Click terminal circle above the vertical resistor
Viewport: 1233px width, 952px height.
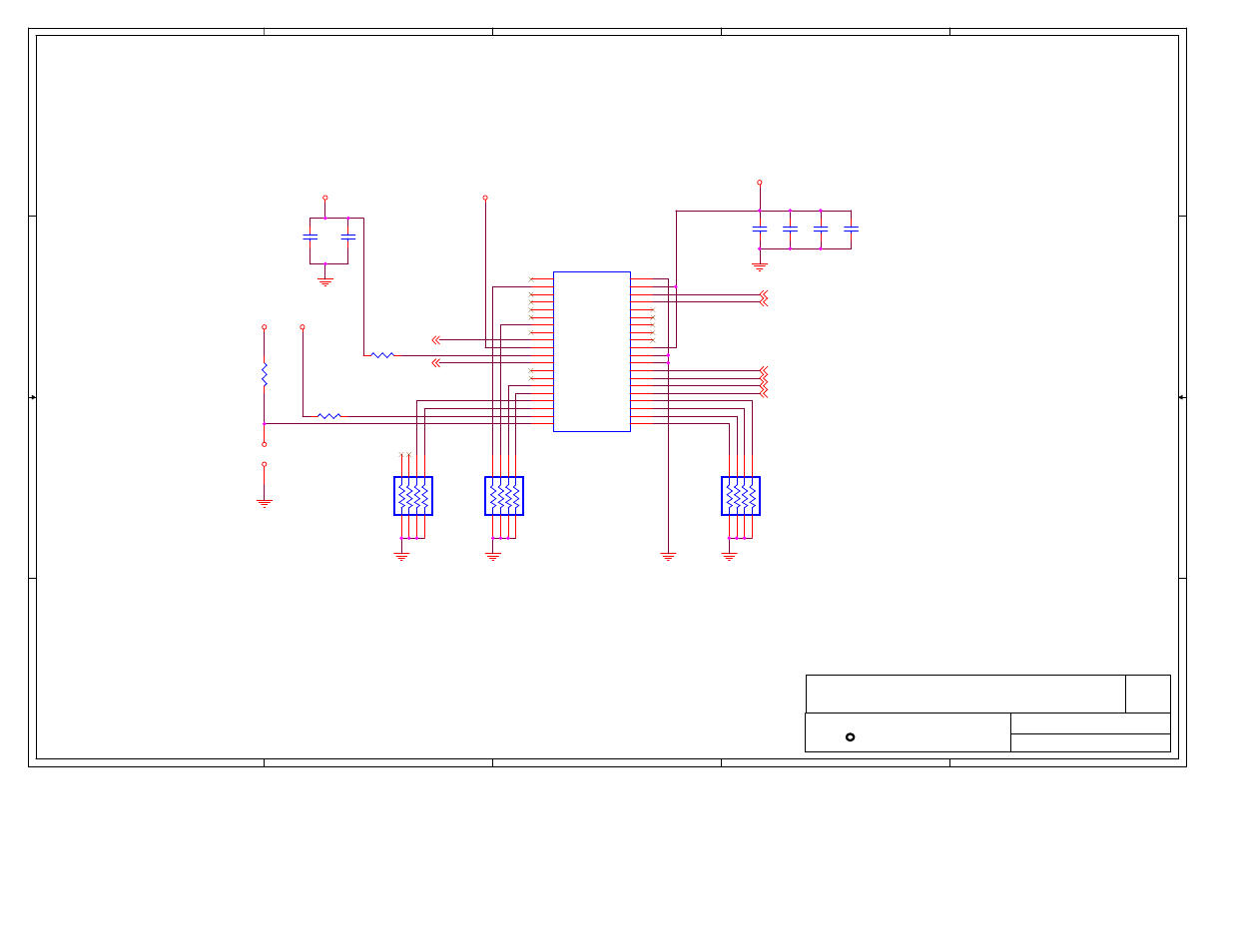pyautogui.click(x=265, y=327)
